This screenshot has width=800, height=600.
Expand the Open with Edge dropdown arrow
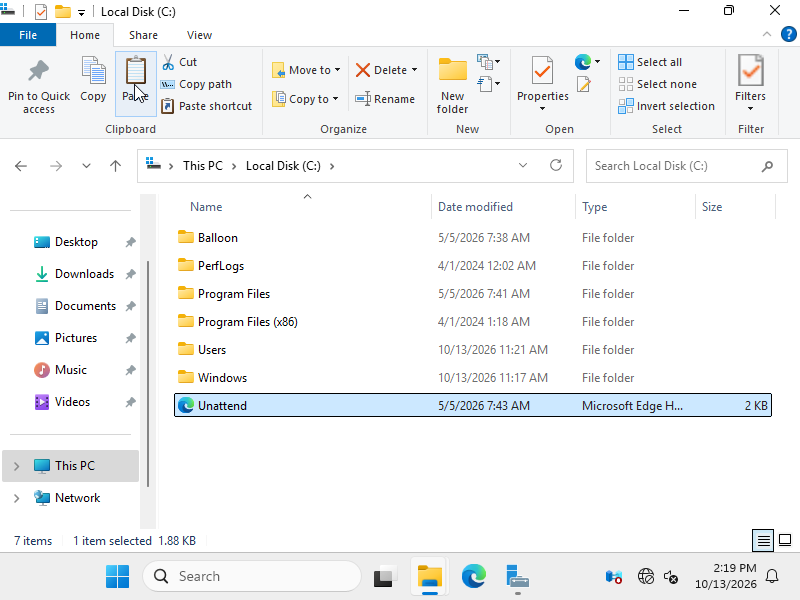597,62
